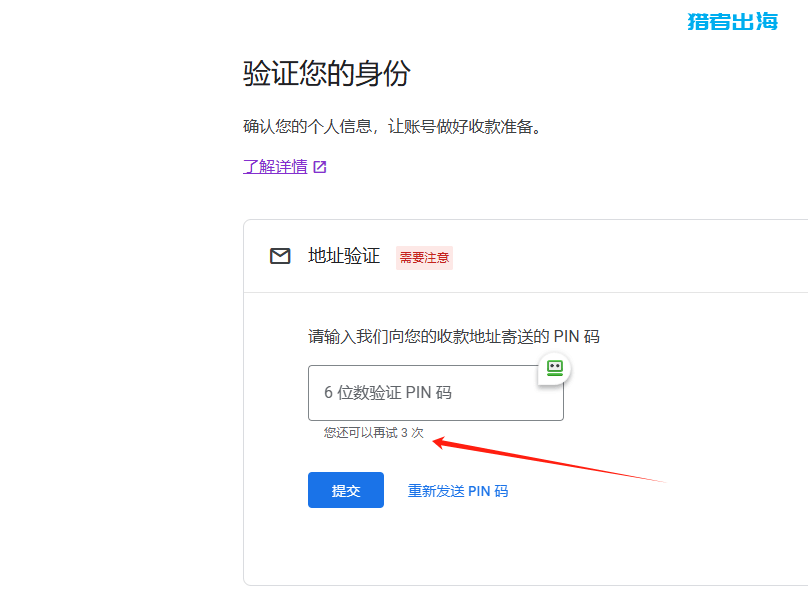This screenshot has height=589, width=808.
Task: Click the 请输入我们向您的收款地址寄送的 PIN 码 instruction
Action: pos(453,336)
